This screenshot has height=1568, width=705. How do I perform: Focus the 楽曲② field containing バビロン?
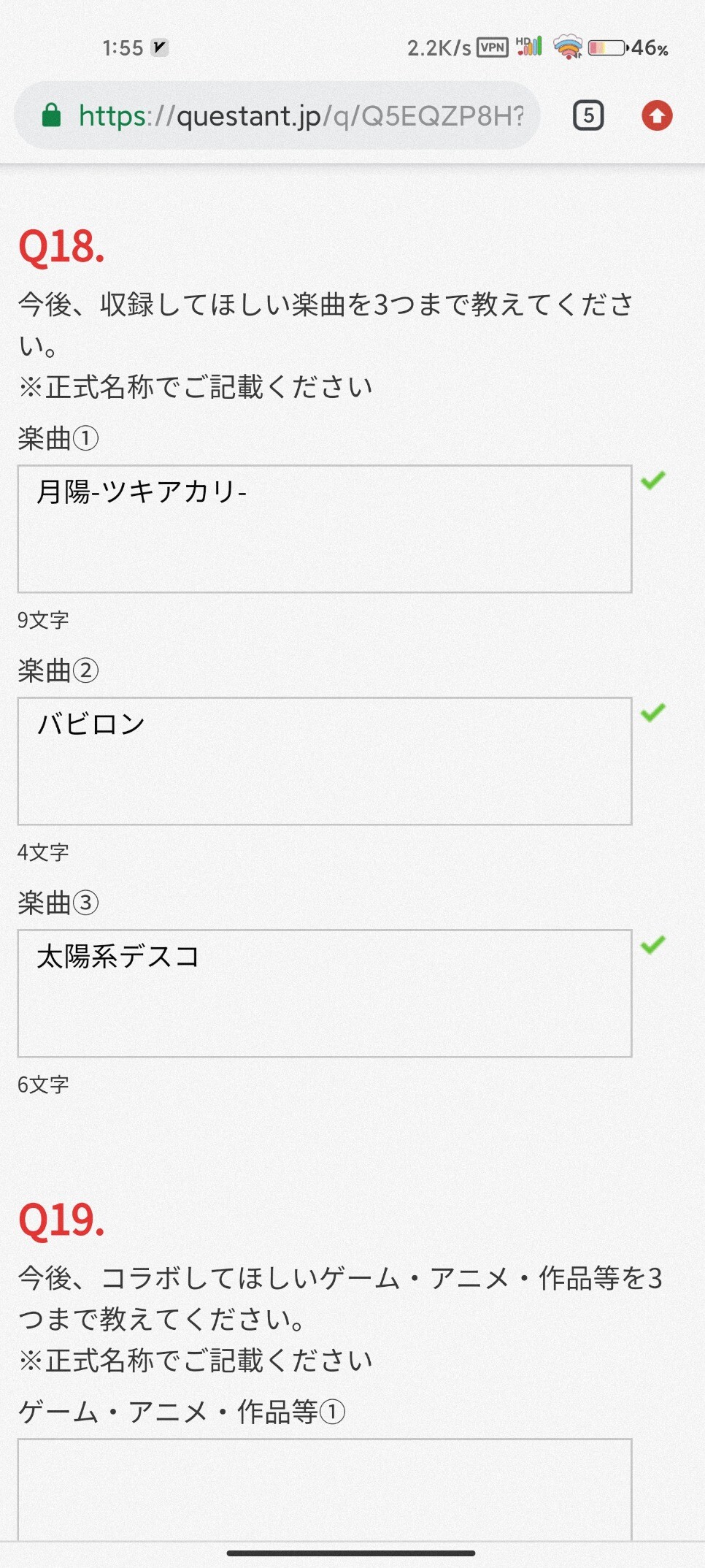[325, 761]
